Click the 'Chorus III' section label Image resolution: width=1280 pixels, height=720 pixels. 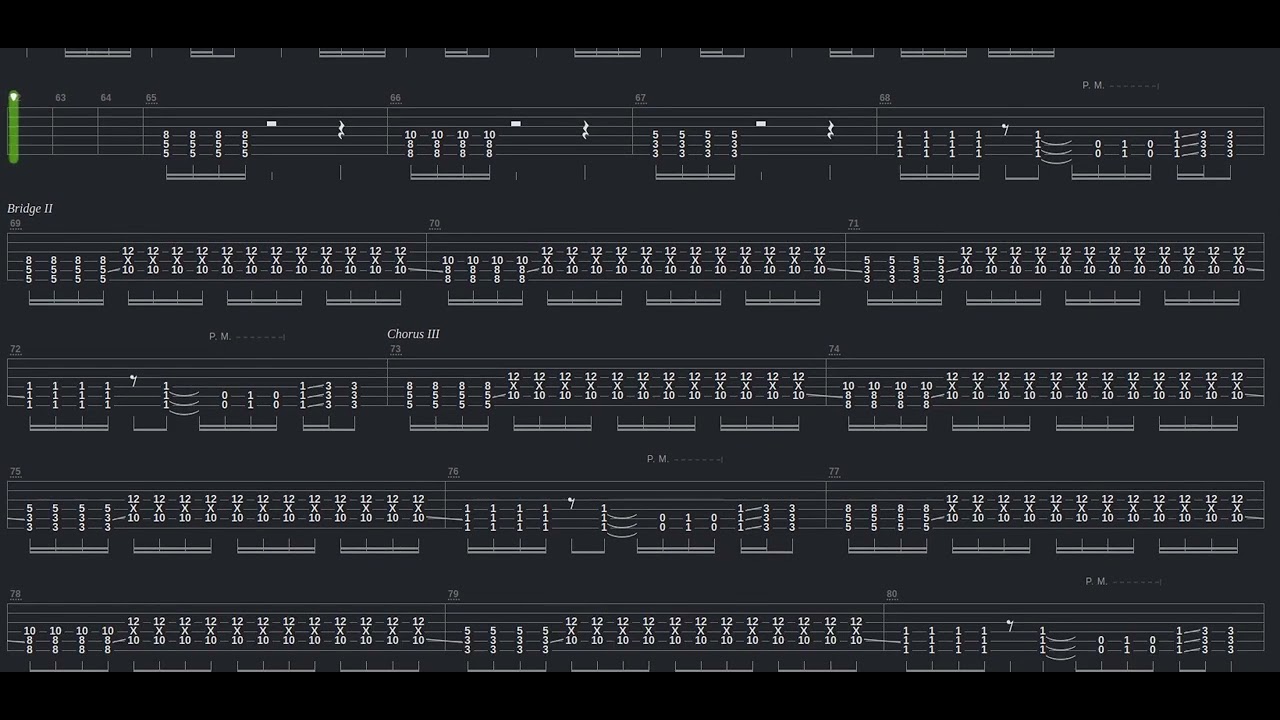pos(413,334)
